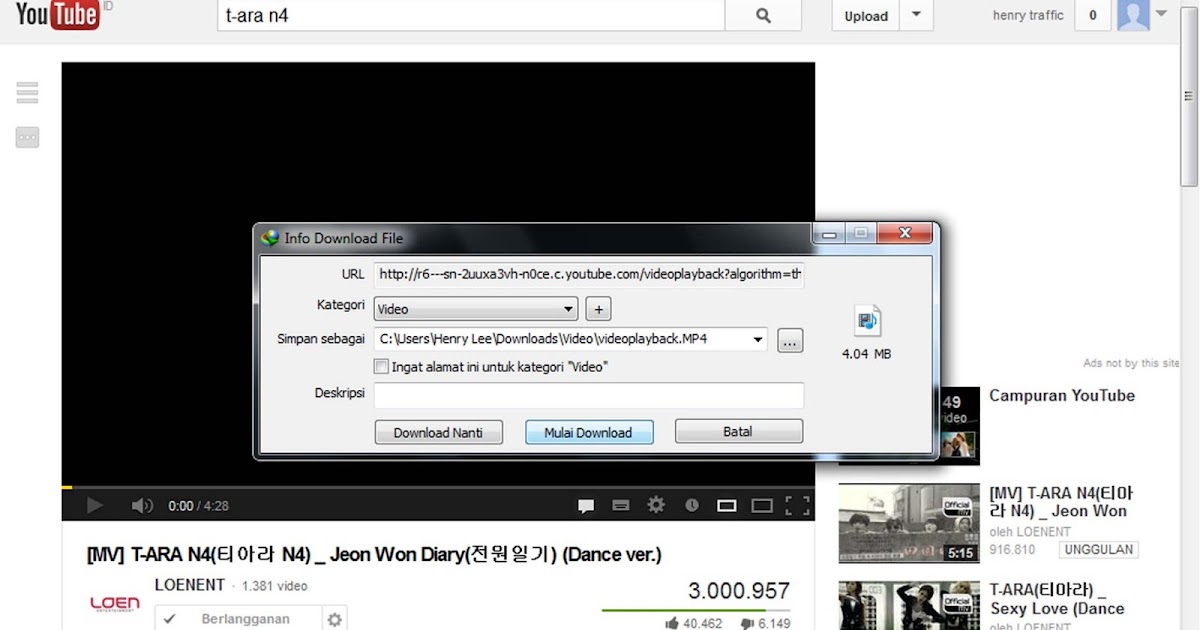Toggle annotations speech bubble icon
1200x630 pixels.
tap(587, 506)
